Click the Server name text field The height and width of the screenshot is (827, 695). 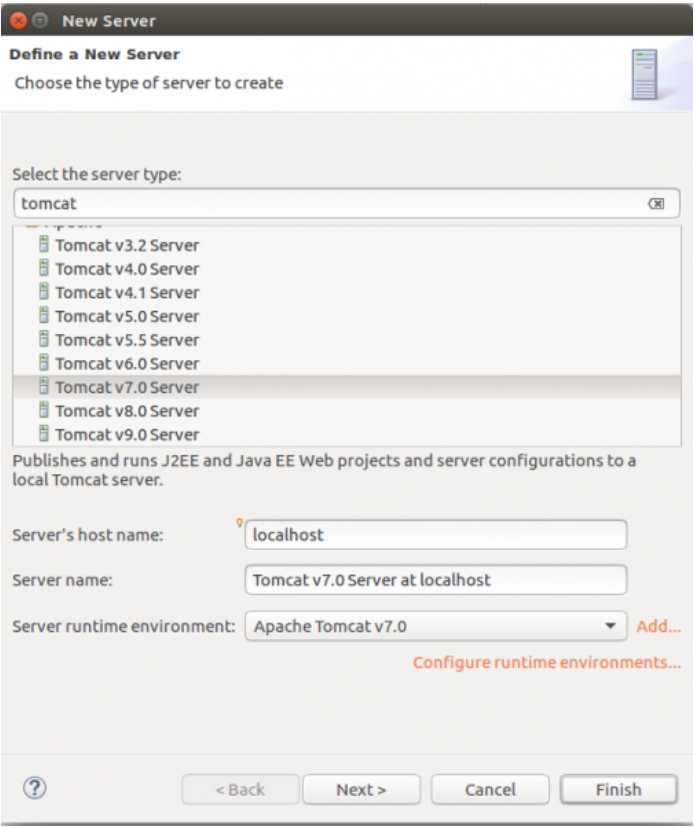435,580
